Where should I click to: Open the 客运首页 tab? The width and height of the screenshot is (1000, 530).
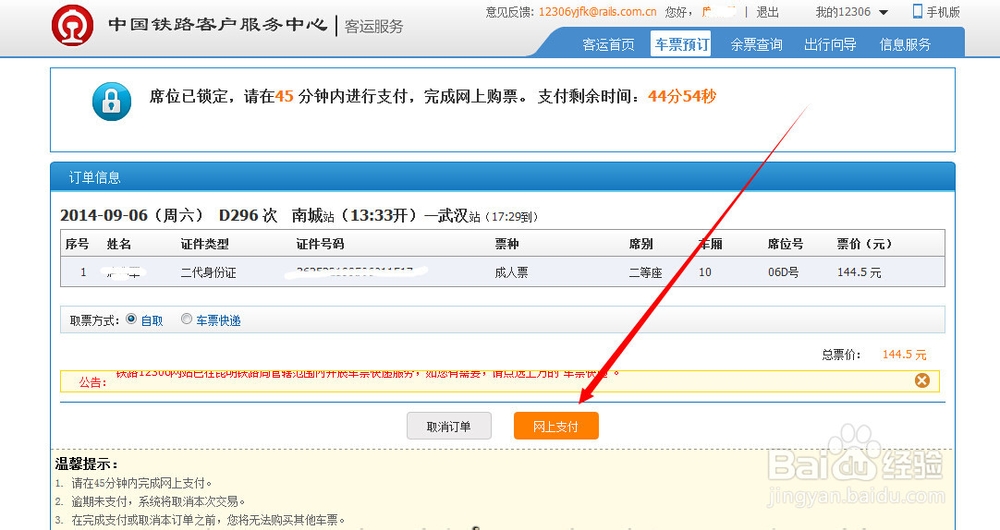click(608, 45)
